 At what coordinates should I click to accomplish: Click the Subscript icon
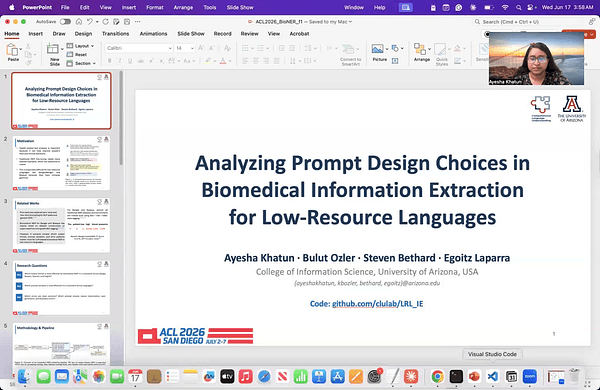coord(161,61)
